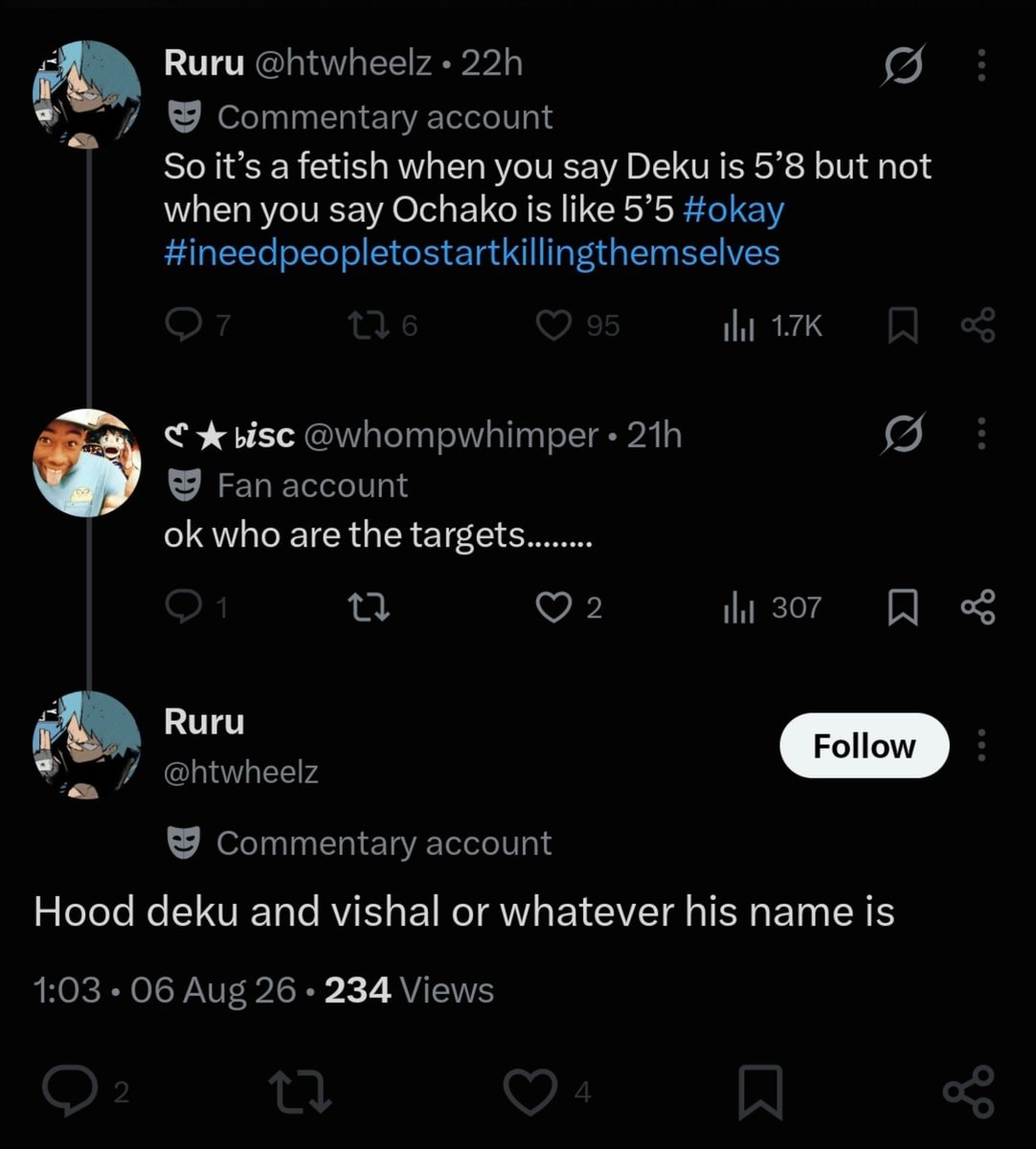Screen dimensions: 1036x1149
Task: Open bisc's profile picture
Action: point(87,463)
